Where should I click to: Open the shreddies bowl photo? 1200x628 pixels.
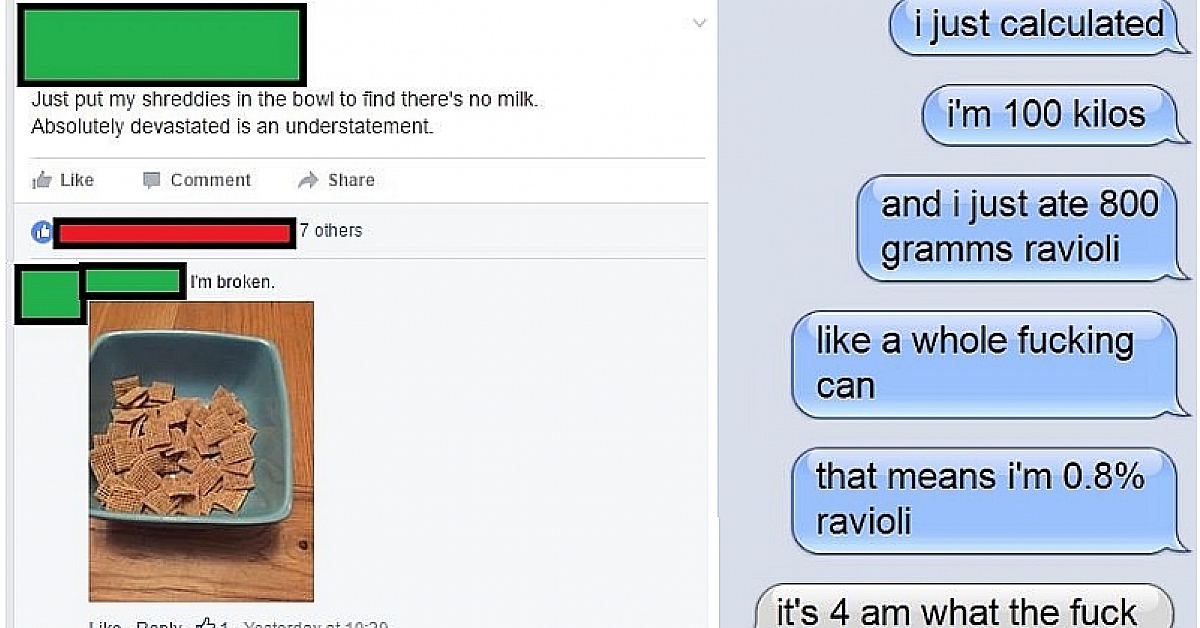(201, 451)
